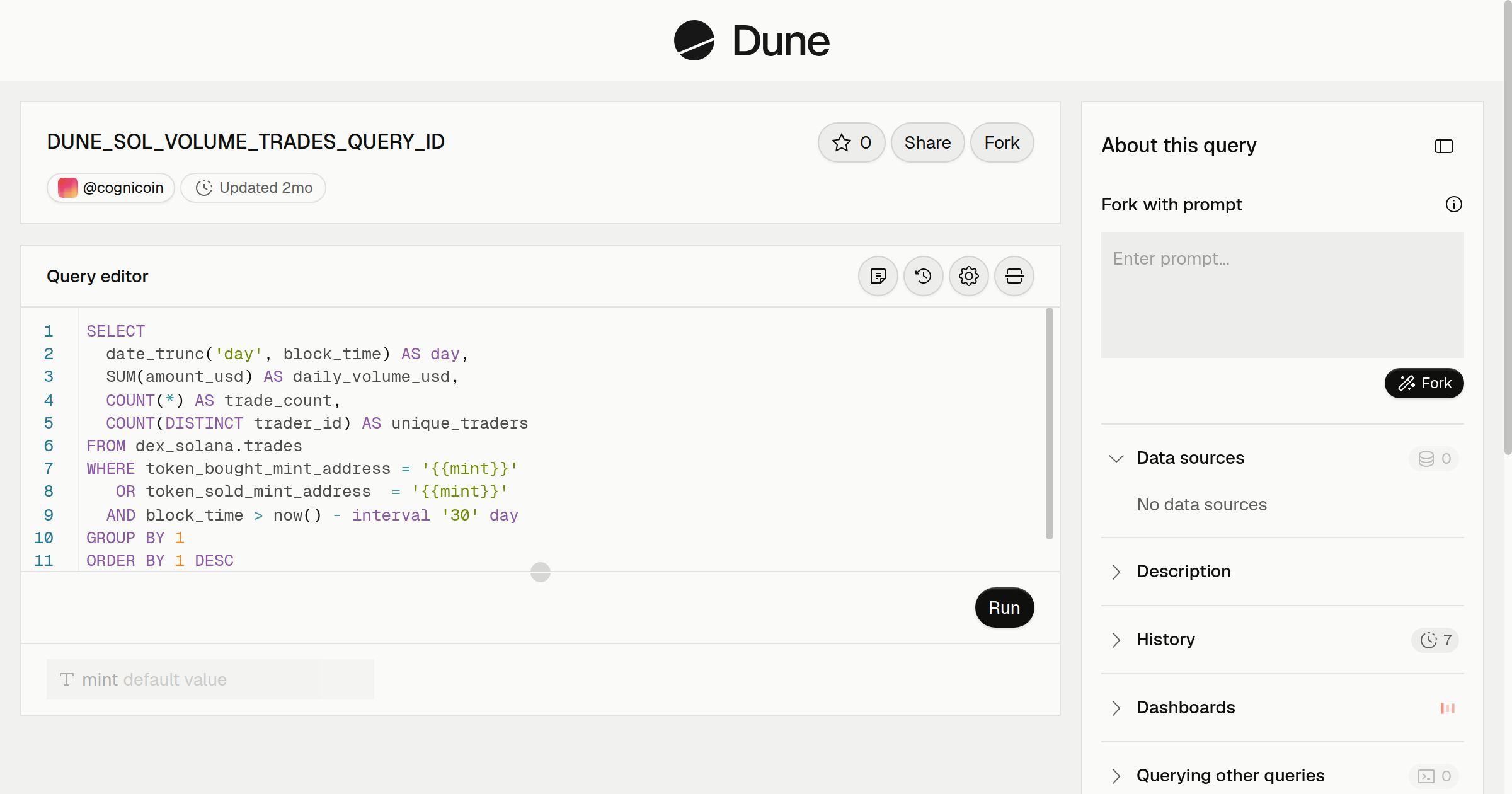The image size is (1512, 794).
Task: Click line 6 FROM dex_solana.trades
Action: point(194,446)
